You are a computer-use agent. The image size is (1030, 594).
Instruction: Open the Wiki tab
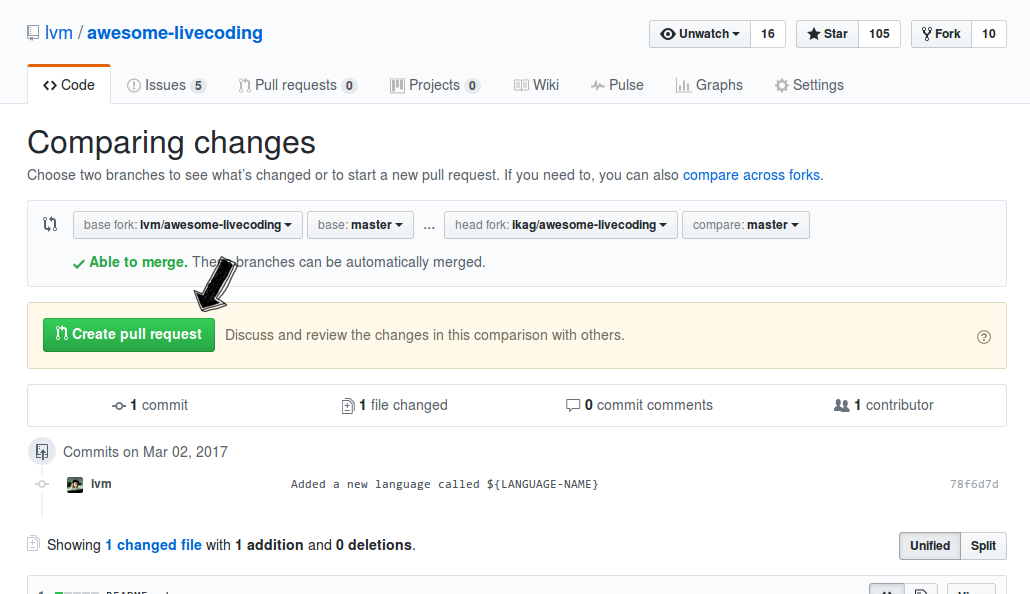(x=537, y=85)
